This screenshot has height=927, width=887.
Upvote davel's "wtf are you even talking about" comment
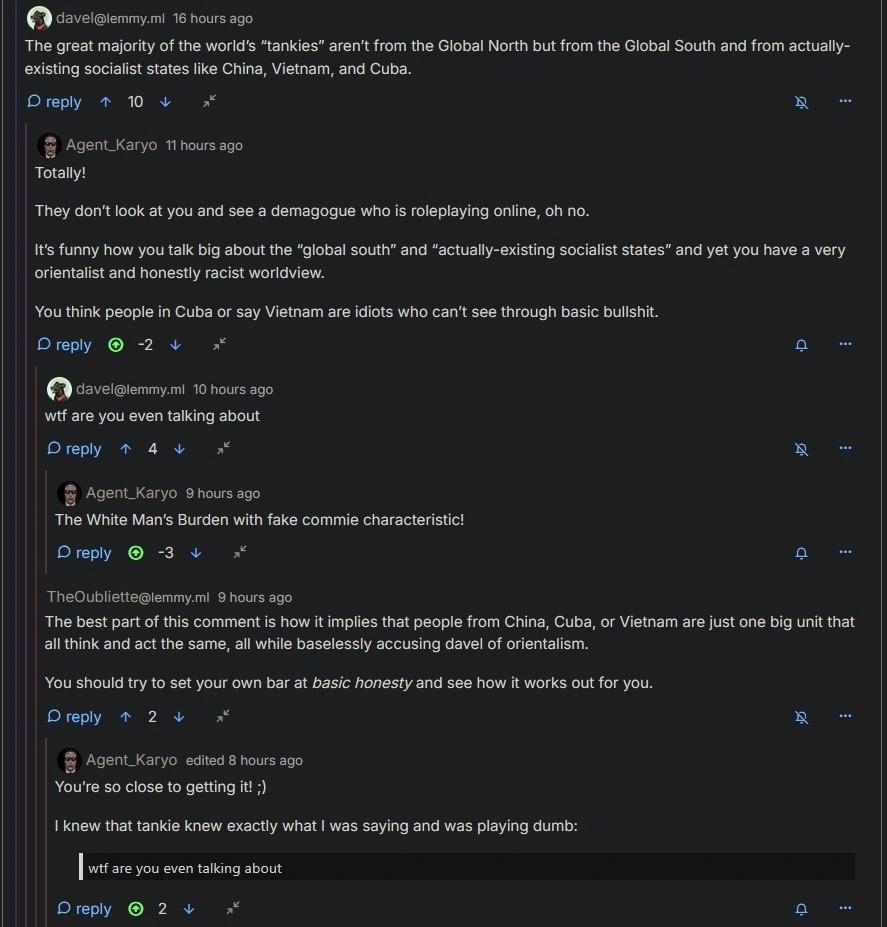coord(125,449)
